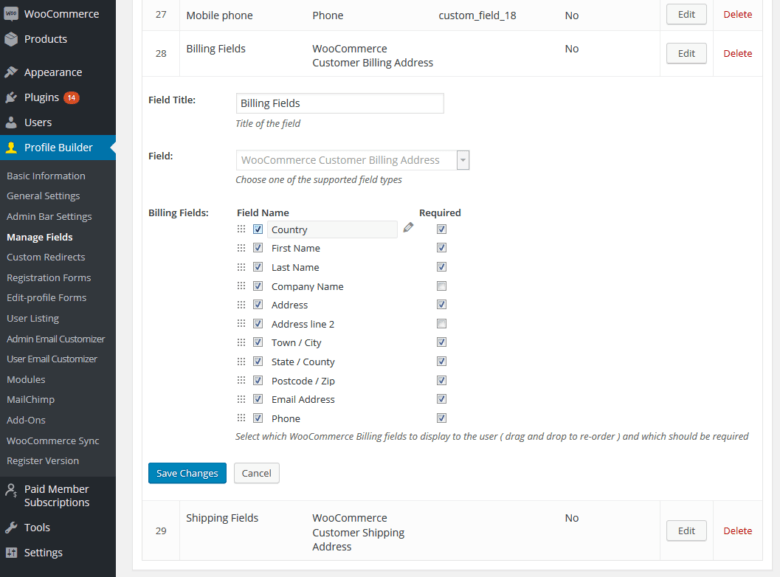Uncheck Email Address display checkbox
This screenshot has height=577, width=780.
[258, 399]
